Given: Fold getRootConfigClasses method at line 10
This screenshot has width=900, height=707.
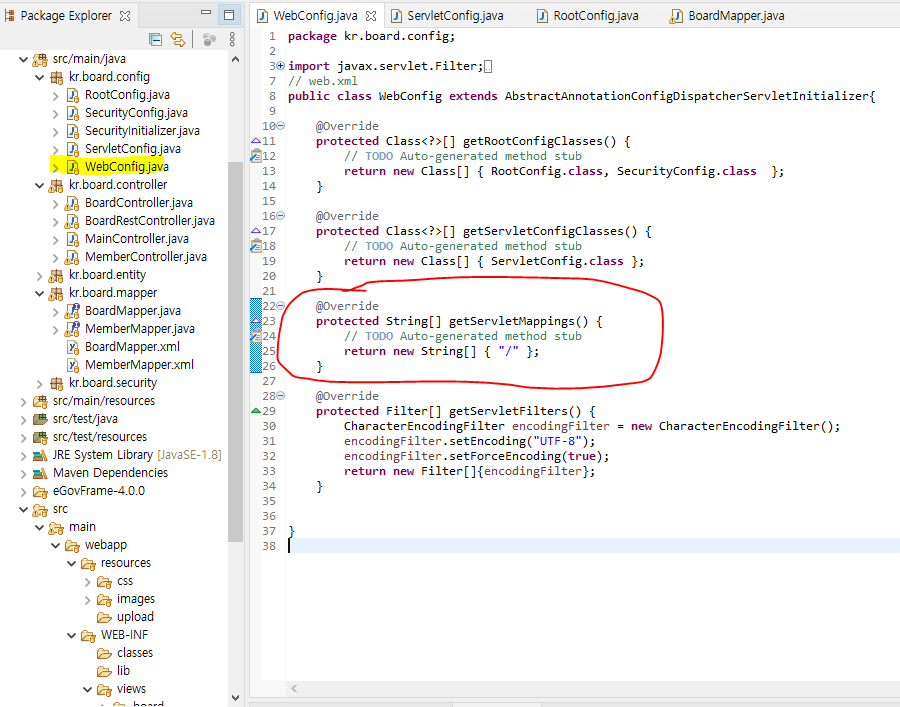Looking at the screenshot, I should [x=281, y=126].
